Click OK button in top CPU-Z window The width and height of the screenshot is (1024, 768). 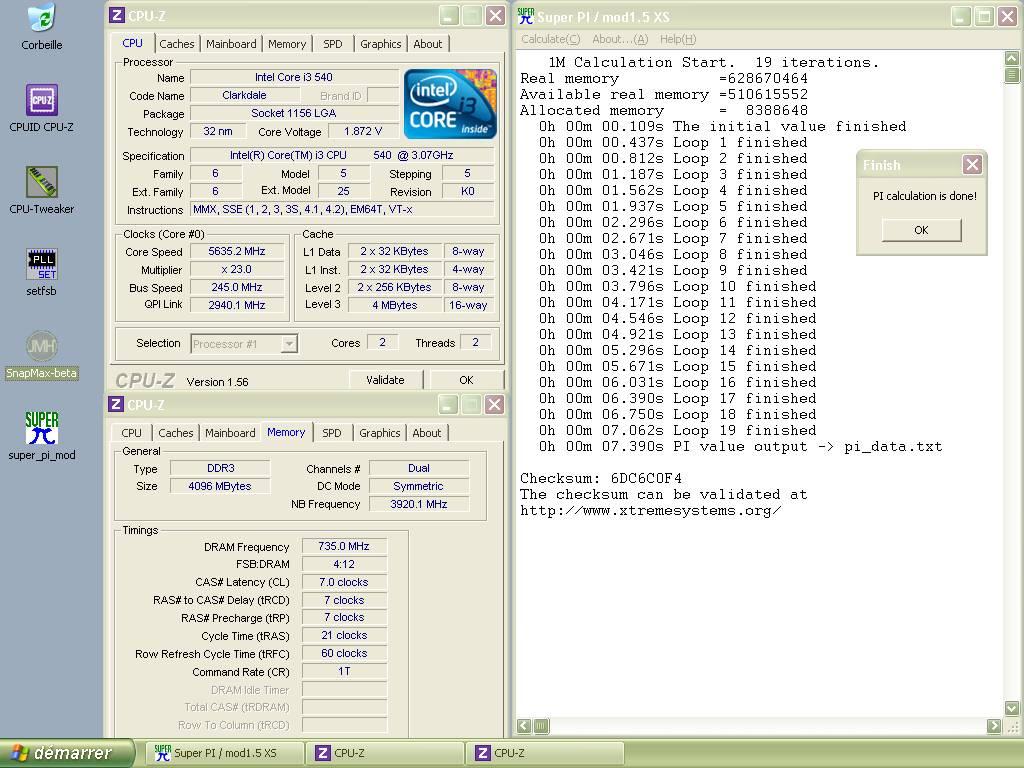point(466,380)
